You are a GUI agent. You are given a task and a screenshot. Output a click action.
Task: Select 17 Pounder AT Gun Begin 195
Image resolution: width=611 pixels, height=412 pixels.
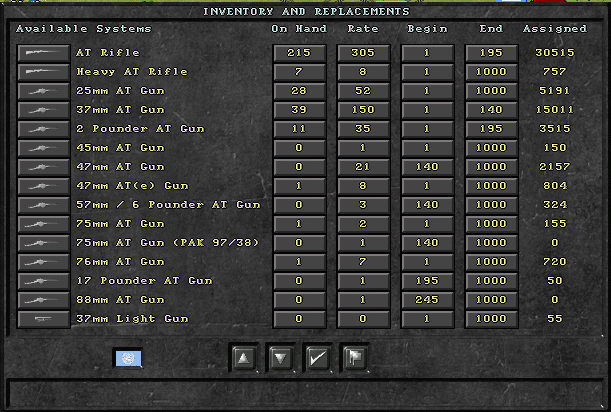point(427,281)
